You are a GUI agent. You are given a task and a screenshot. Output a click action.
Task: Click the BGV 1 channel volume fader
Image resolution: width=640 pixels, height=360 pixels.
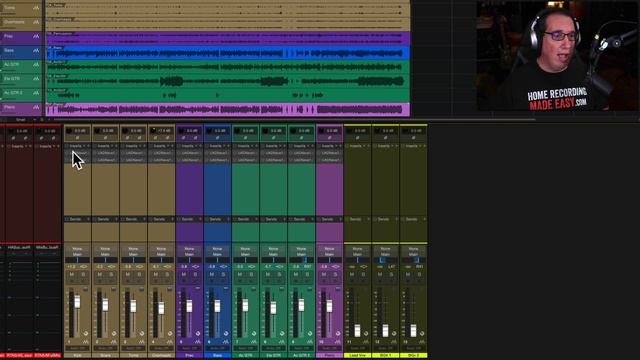point(385,330)
